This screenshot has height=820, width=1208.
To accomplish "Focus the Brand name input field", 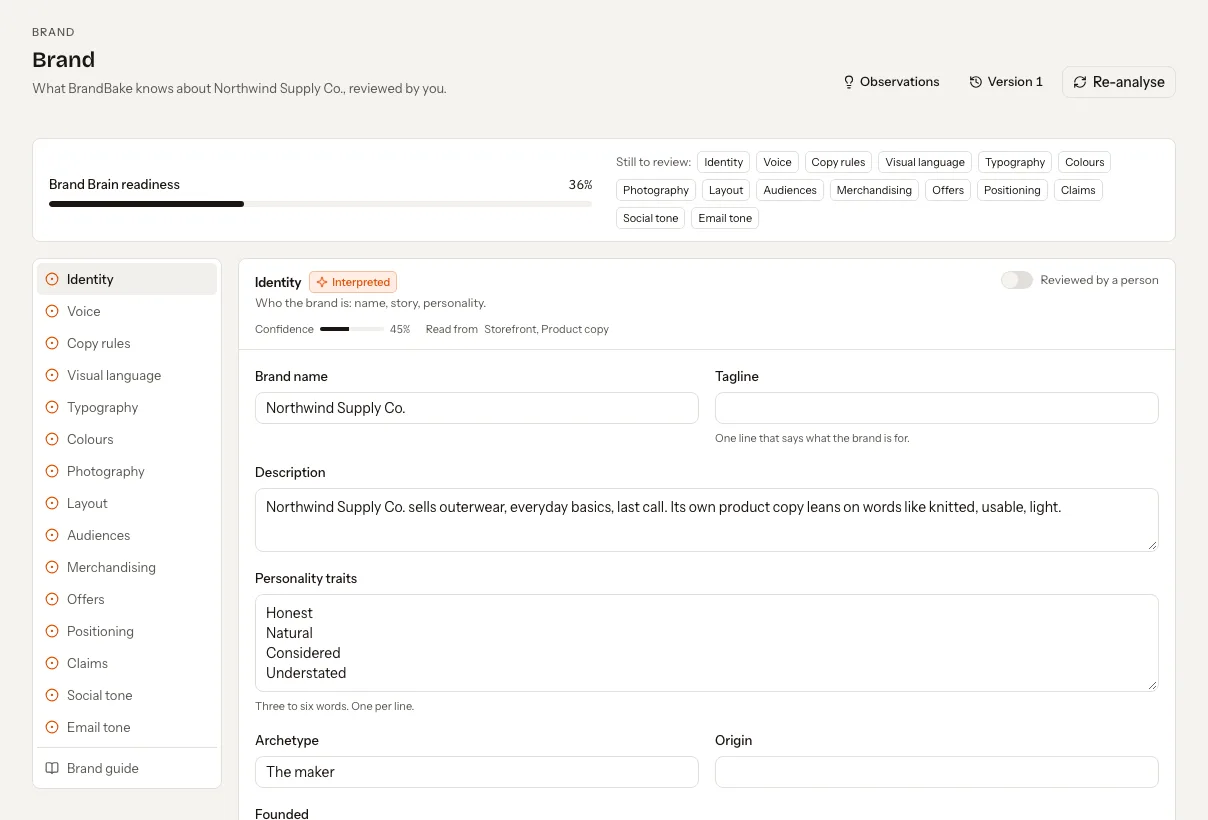I will 477,408.
